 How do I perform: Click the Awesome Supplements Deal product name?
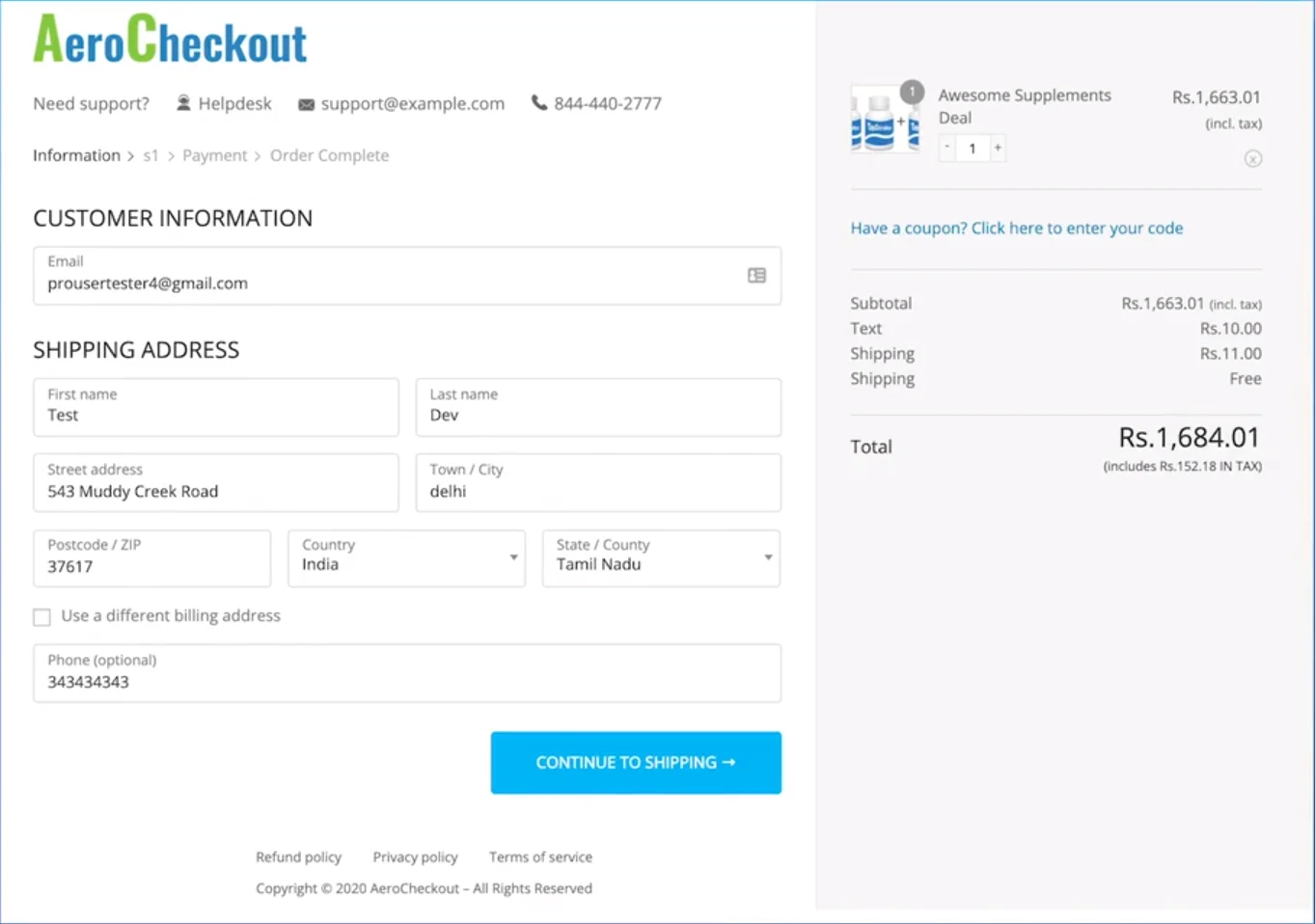click(x=1025, y=106)
